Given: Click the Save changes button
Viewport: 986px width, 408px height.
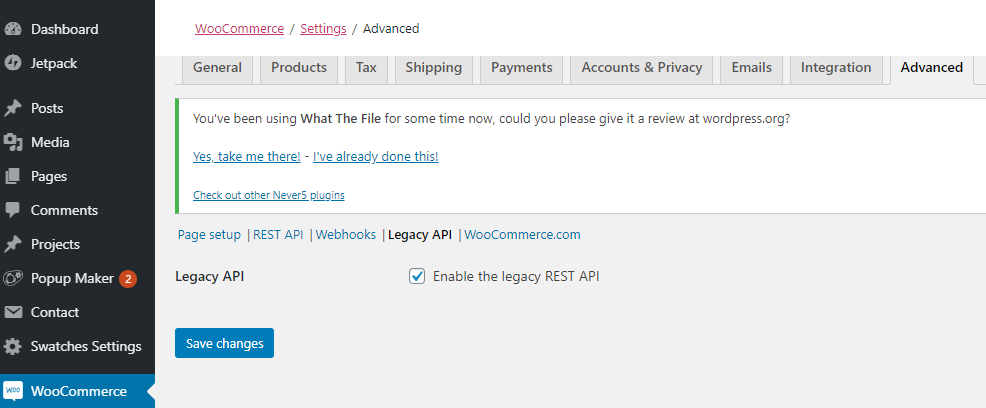Looking at the screenshot, I should click(224, 343).
